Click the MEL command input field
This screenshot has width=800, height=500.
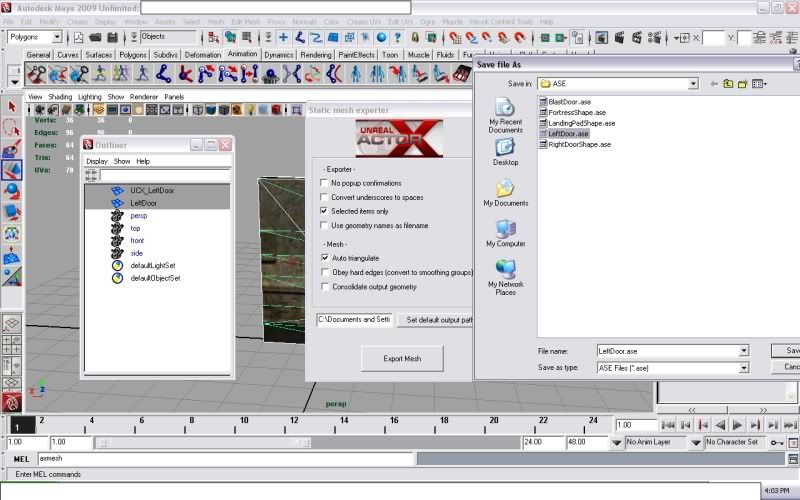[x=226, y=459]
